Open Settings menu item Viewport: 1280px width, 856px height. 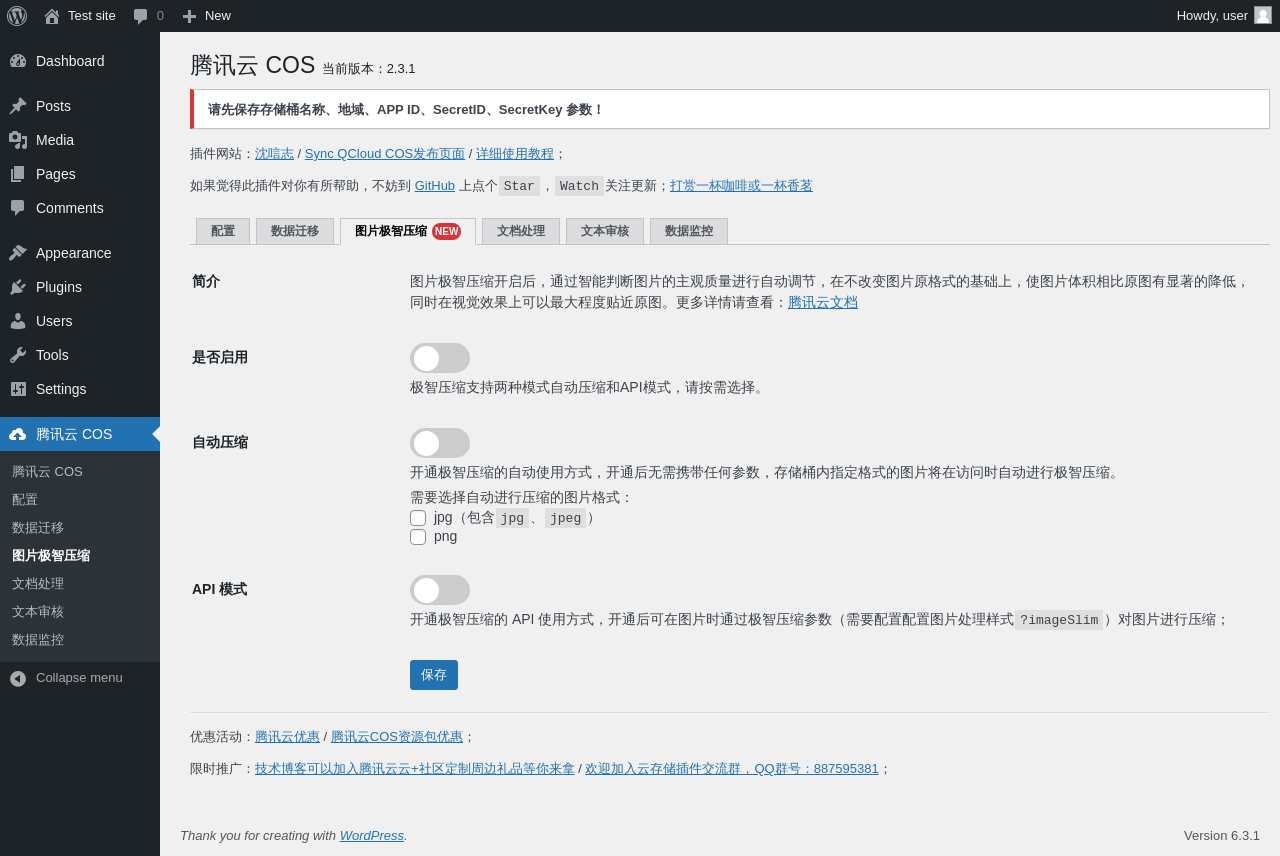point(80,389)
